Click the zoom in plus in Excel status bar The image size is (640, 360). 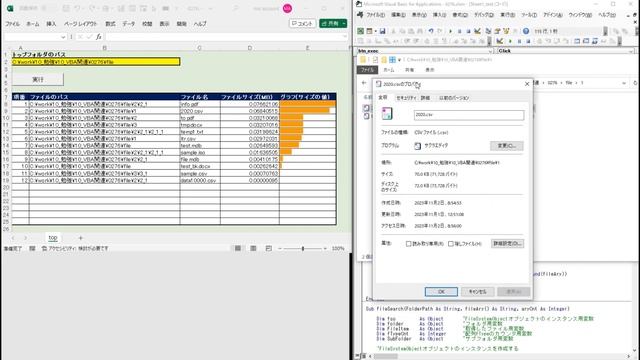tap(325, 248)
